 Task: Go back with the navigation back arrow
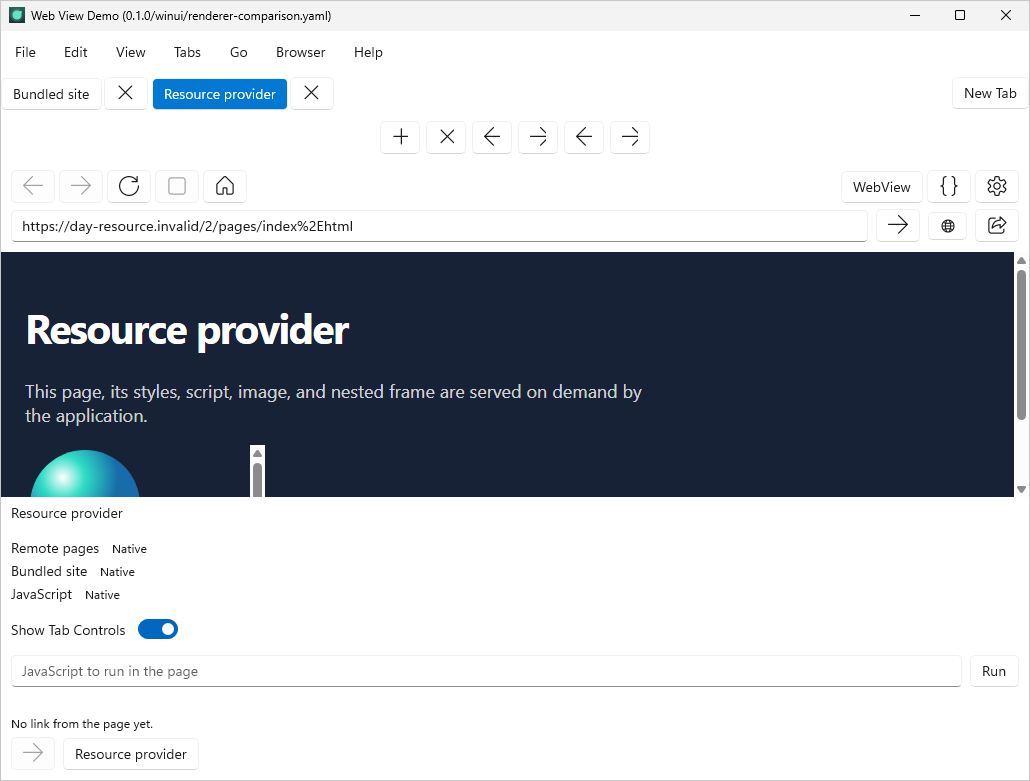click(33, 187)
